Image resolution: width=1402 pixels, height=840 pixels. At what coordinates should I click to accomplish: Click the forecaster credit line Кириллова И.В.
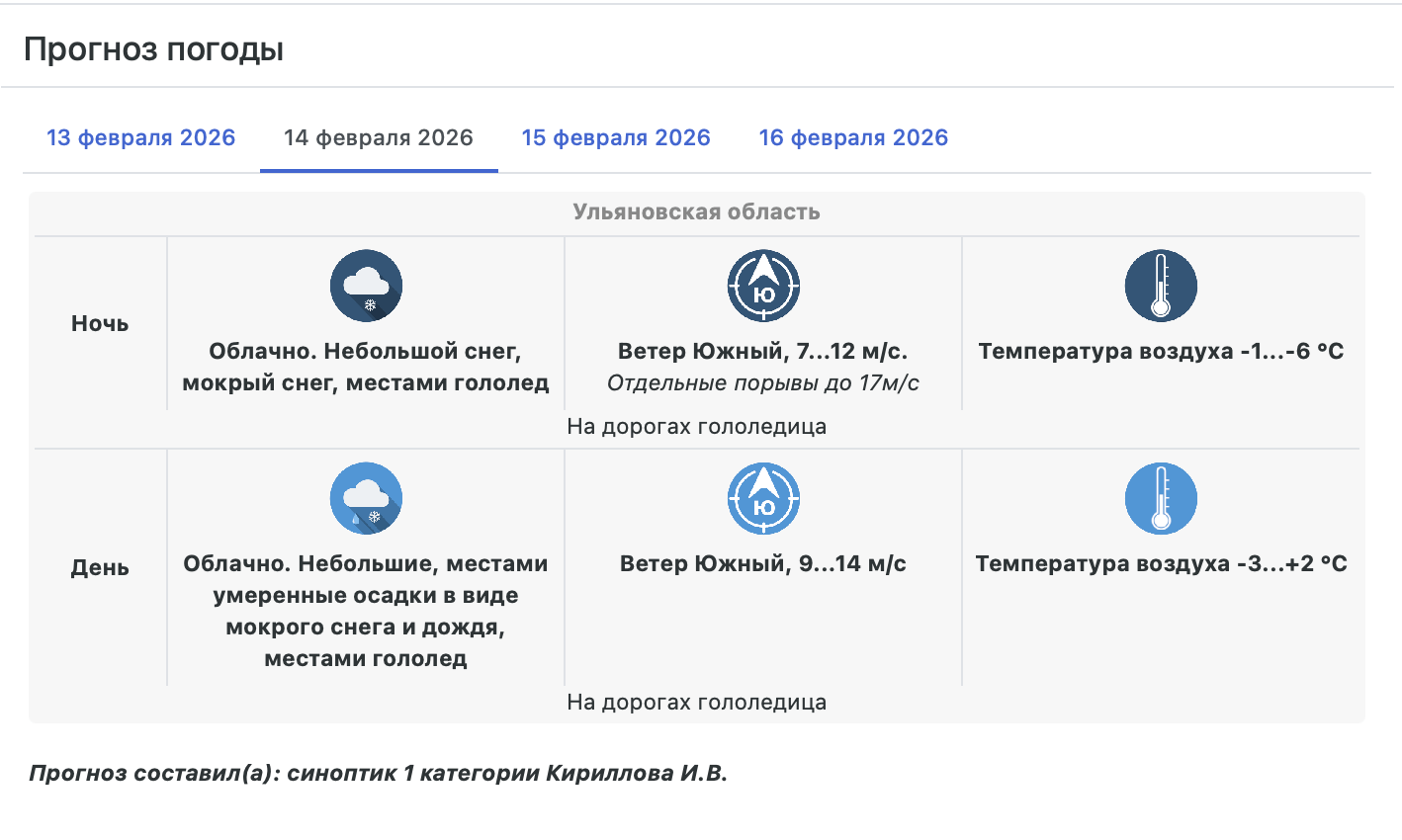click(378, 774)
